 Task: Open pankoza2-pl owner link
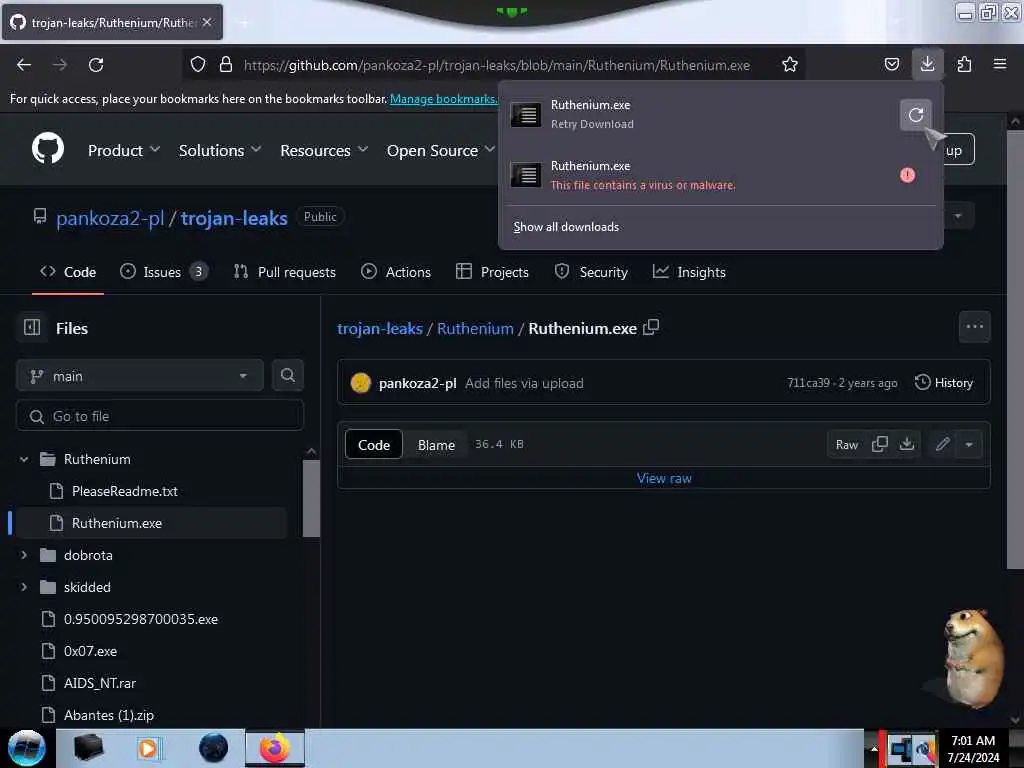click(110, 217)
